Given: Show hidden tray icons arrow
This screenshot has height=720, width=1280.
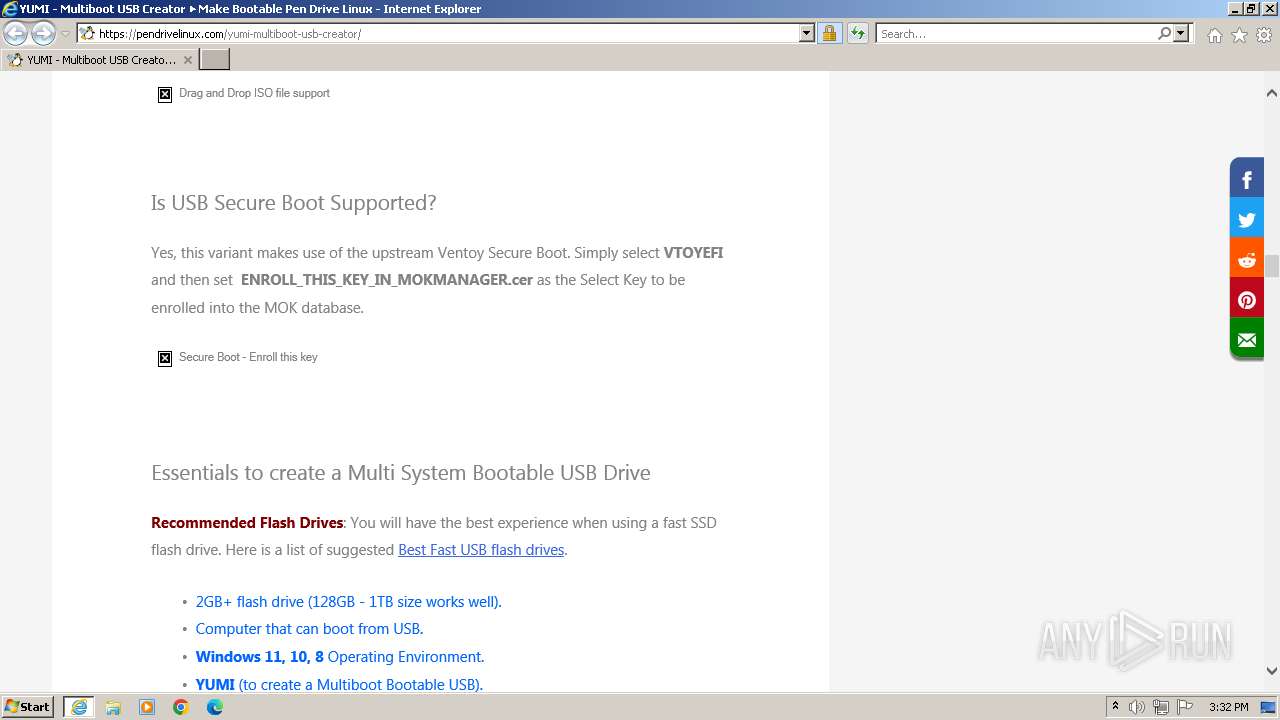Looking at the screenshot, I should (1116, 707).
